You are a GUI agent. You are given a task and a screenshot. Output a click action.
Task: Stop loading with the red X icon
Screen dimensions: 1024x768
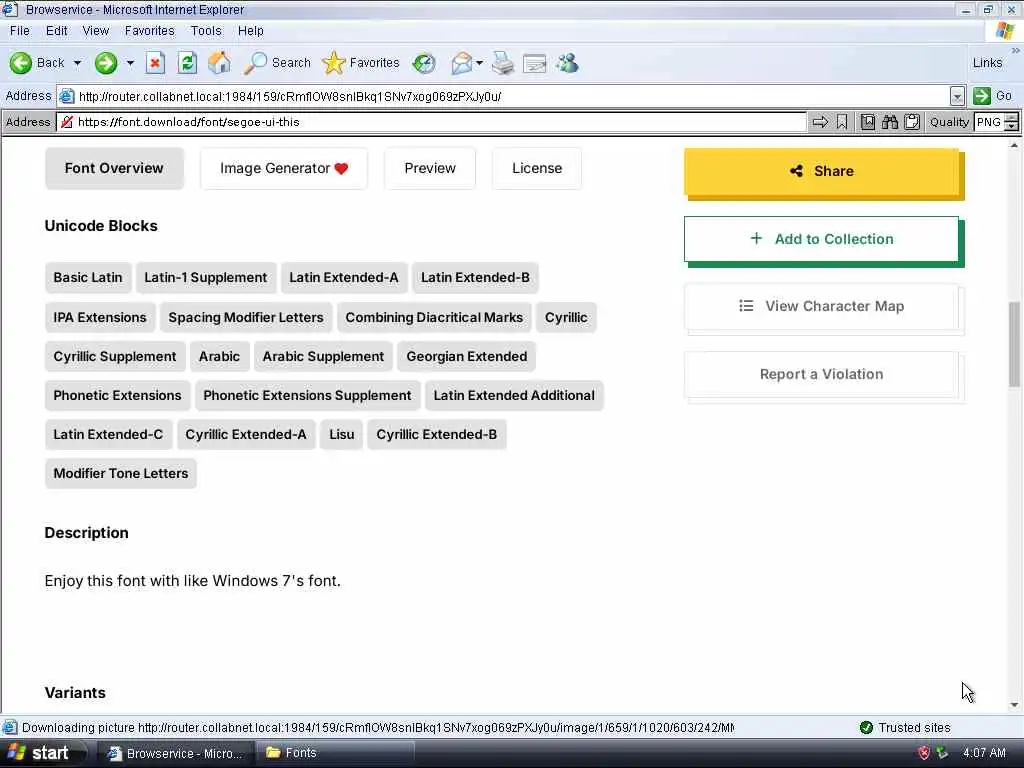[155, 63]
